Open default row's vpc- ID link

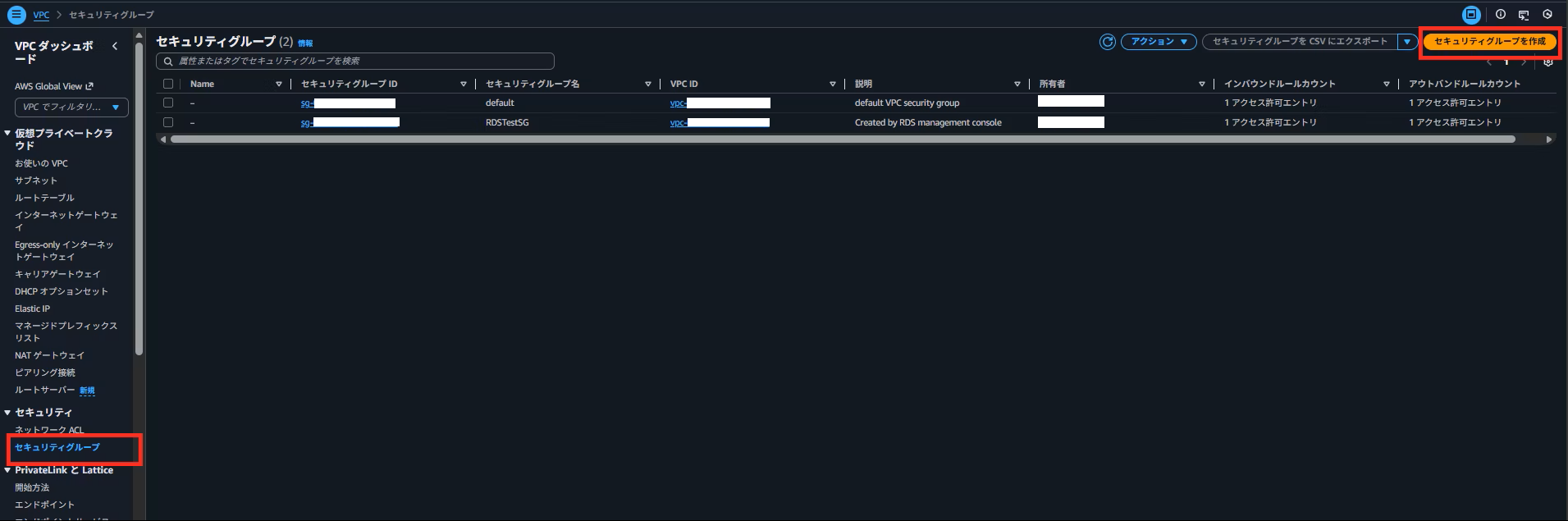pos(720,103)
